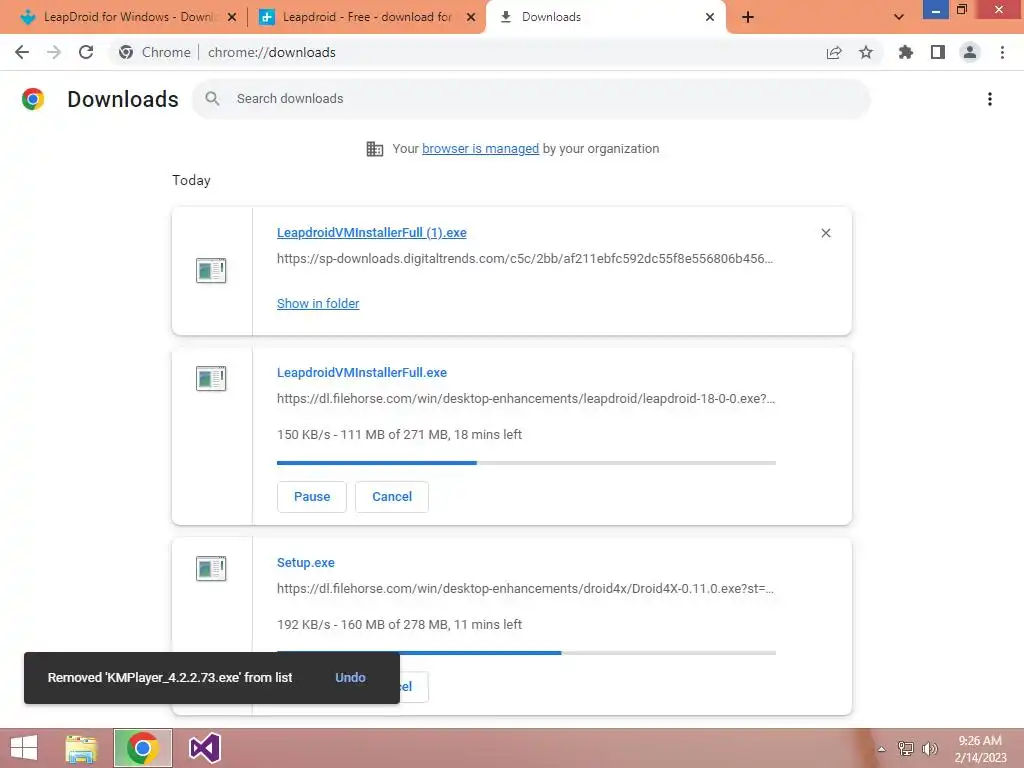1024x768 pixels.
Task: Open the browser is managed link
Action: [480, 149]
